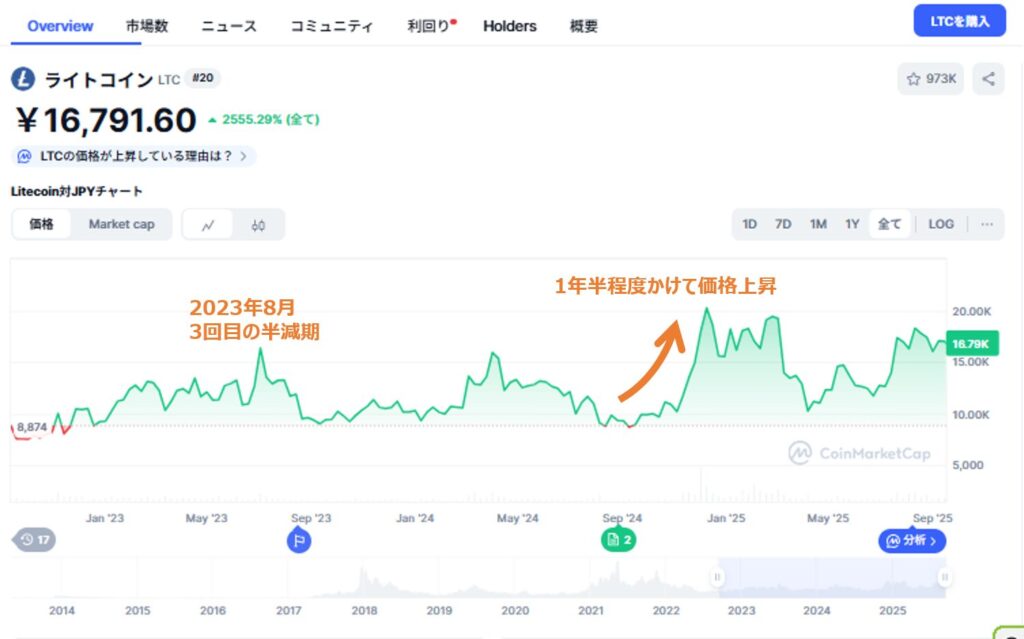Viewport: 1024px width, 639px height.
Task: Click Jan '25 axis label
Action: tap(726, 518)
